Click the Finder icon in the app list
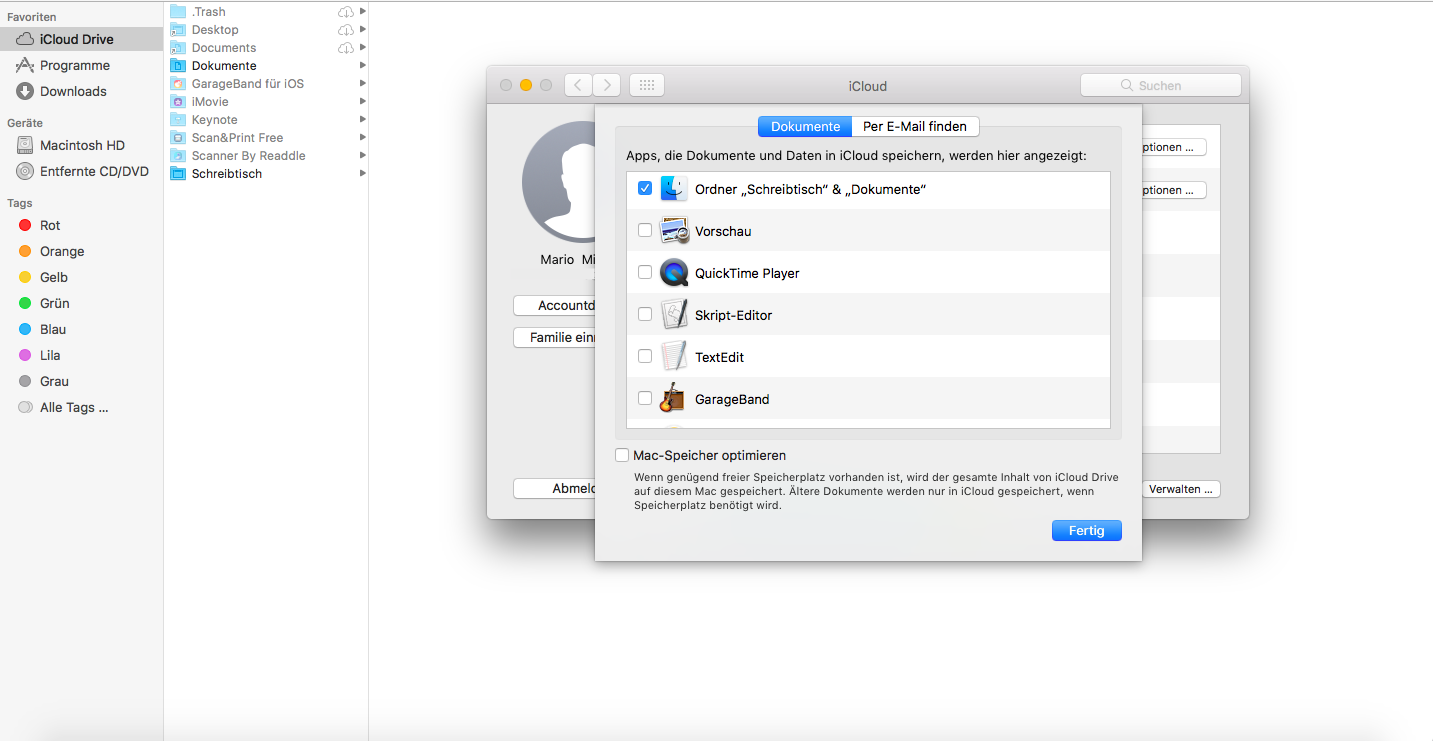This screenshot has width=1433, height=741. (674, 188)
